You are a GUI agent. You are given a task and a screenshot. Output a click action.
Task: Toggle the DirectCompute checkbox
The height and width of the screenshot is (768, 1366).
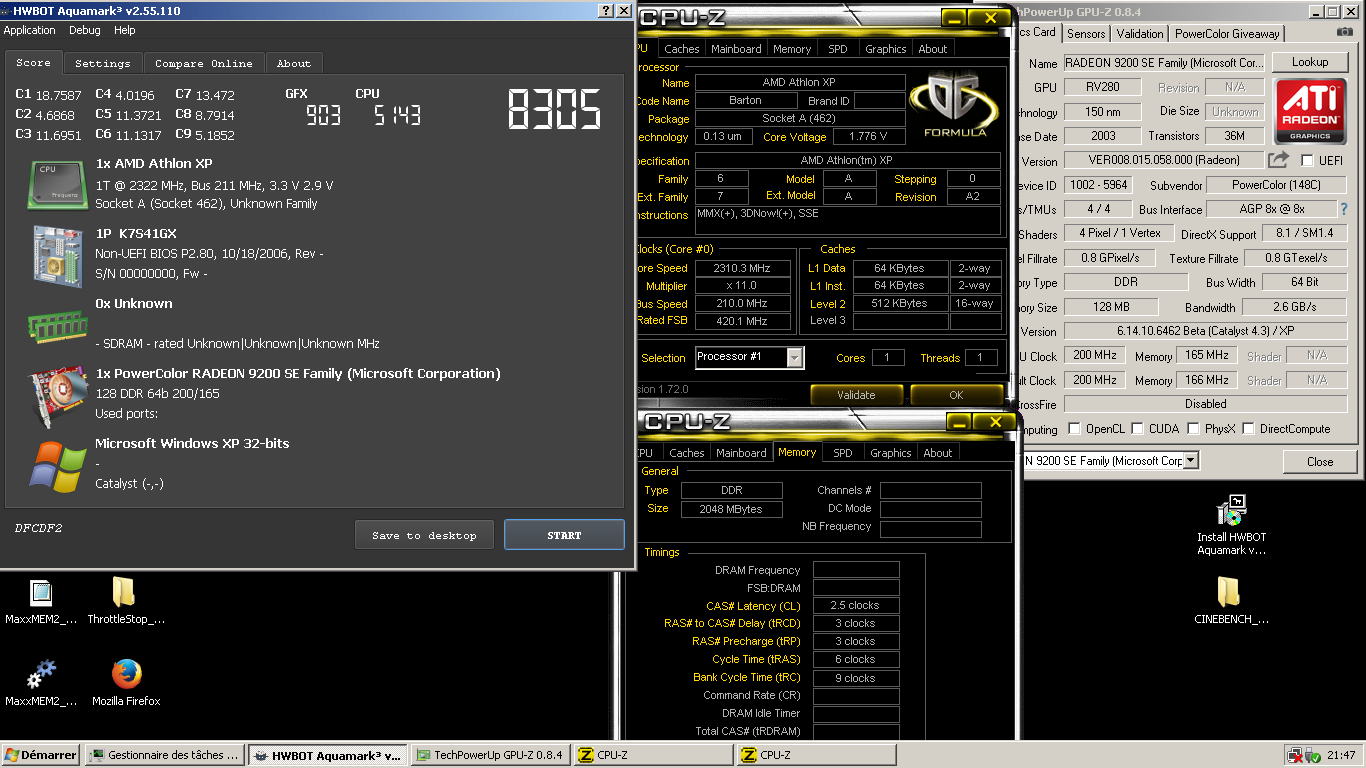tap(1247, 429)
